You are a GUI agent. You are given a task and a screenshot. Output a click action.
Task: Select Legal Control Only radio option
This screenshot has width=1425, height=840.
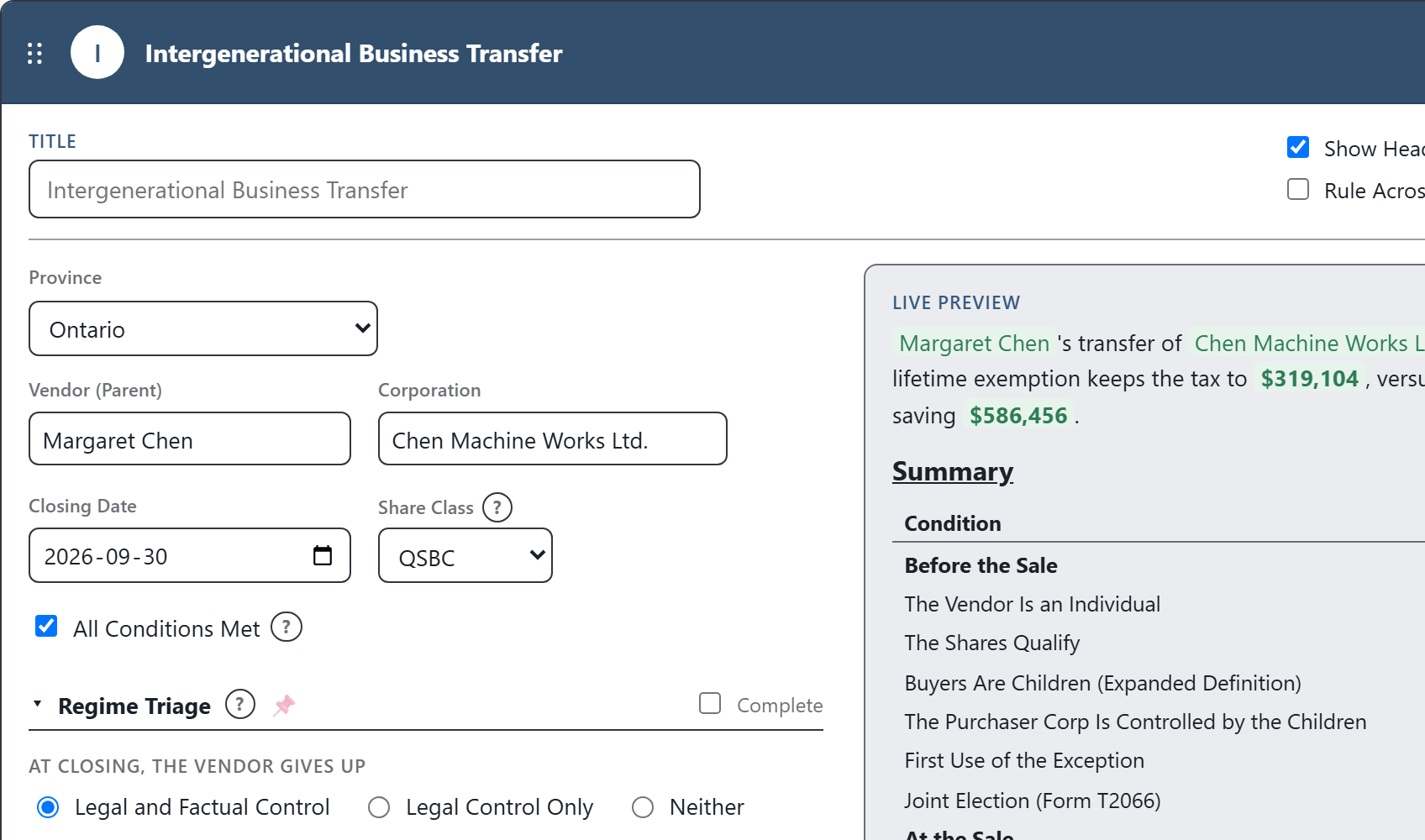point(379,807)
